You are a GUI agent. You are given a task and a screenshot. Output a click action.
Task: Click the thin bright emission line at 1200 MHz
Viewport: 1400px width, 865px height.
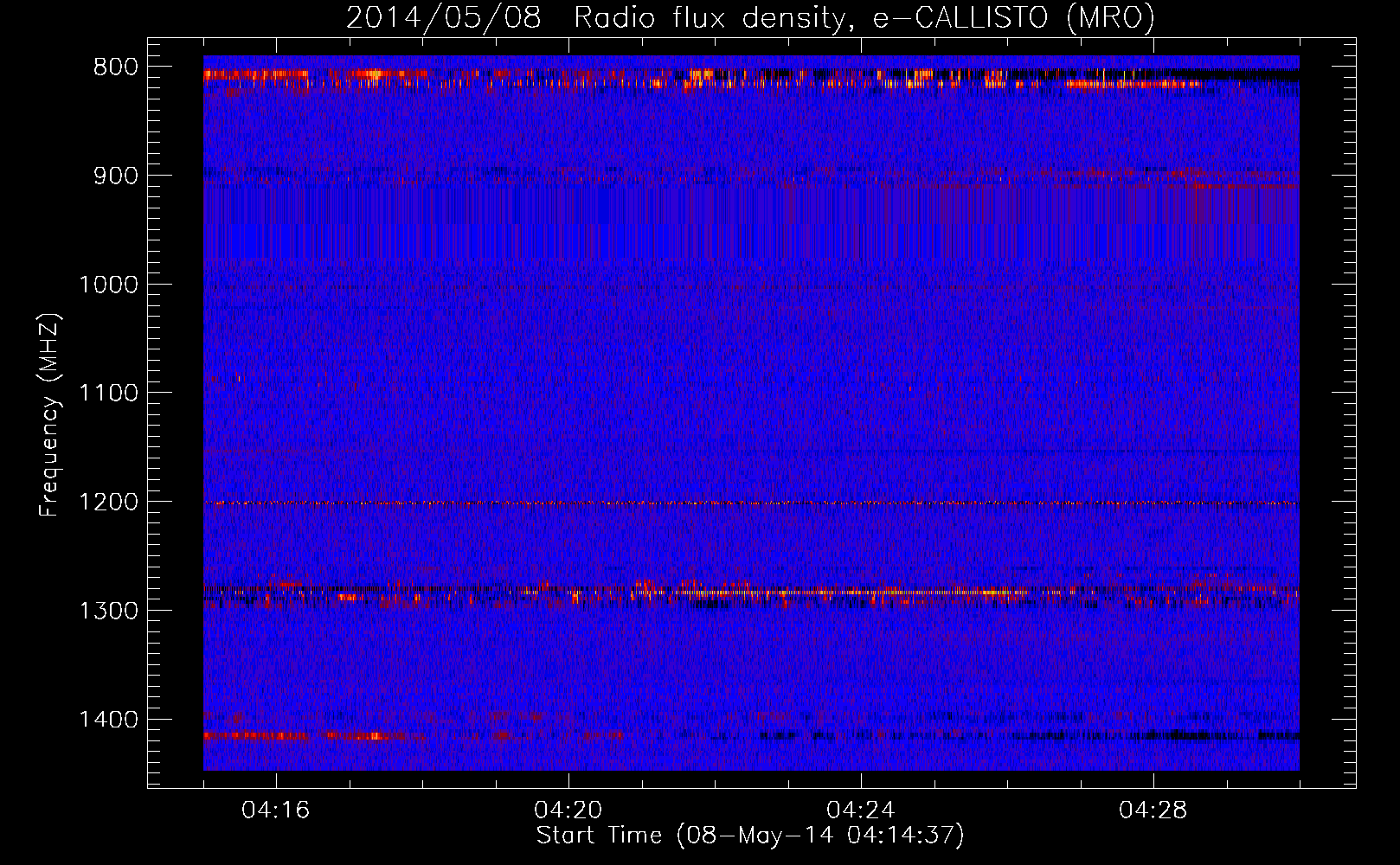pos(751,503)
